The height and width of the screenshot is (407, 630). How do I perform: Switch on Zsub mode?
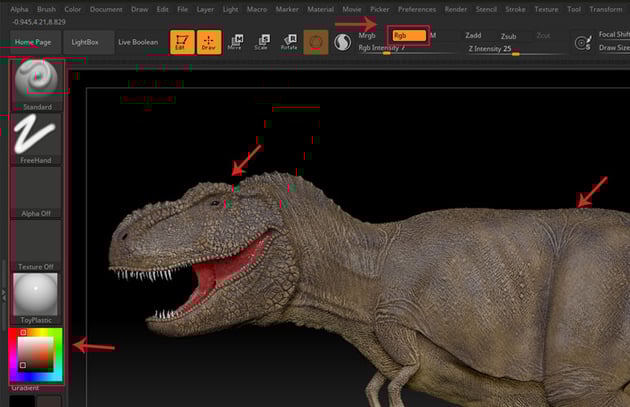click(509, 35)
